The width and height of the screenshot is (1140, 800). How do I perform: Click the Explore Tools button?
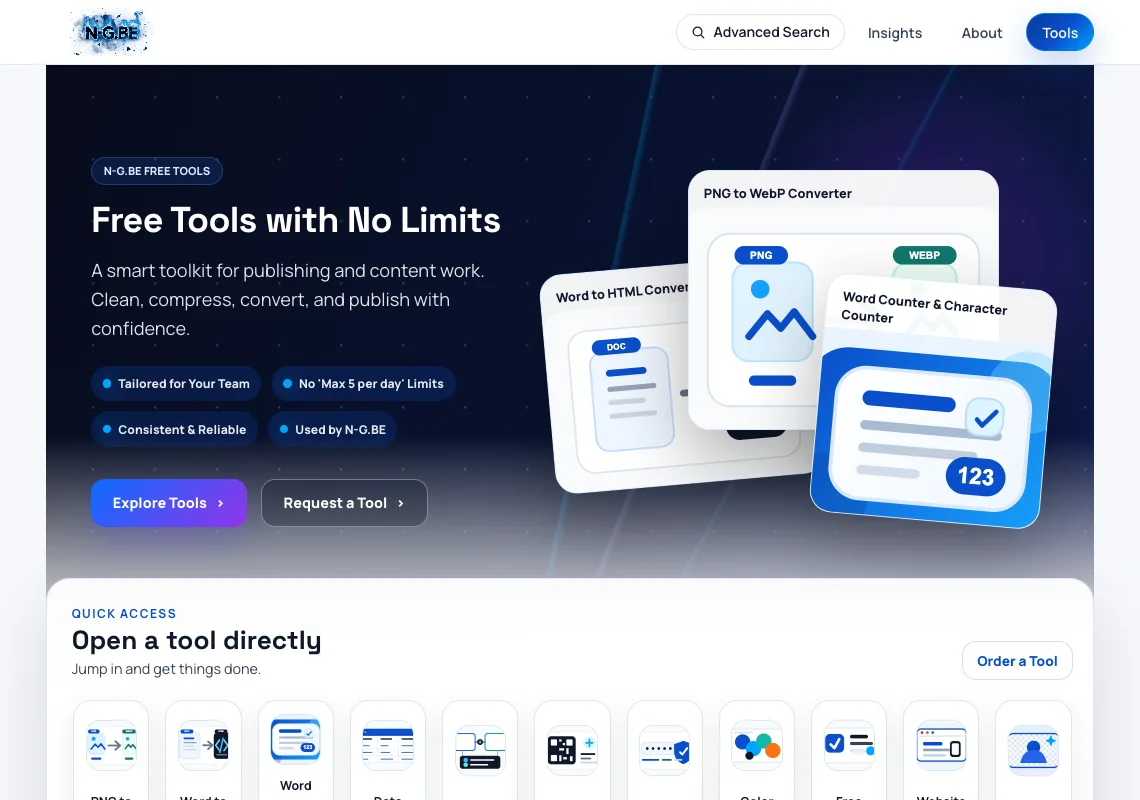169,503
